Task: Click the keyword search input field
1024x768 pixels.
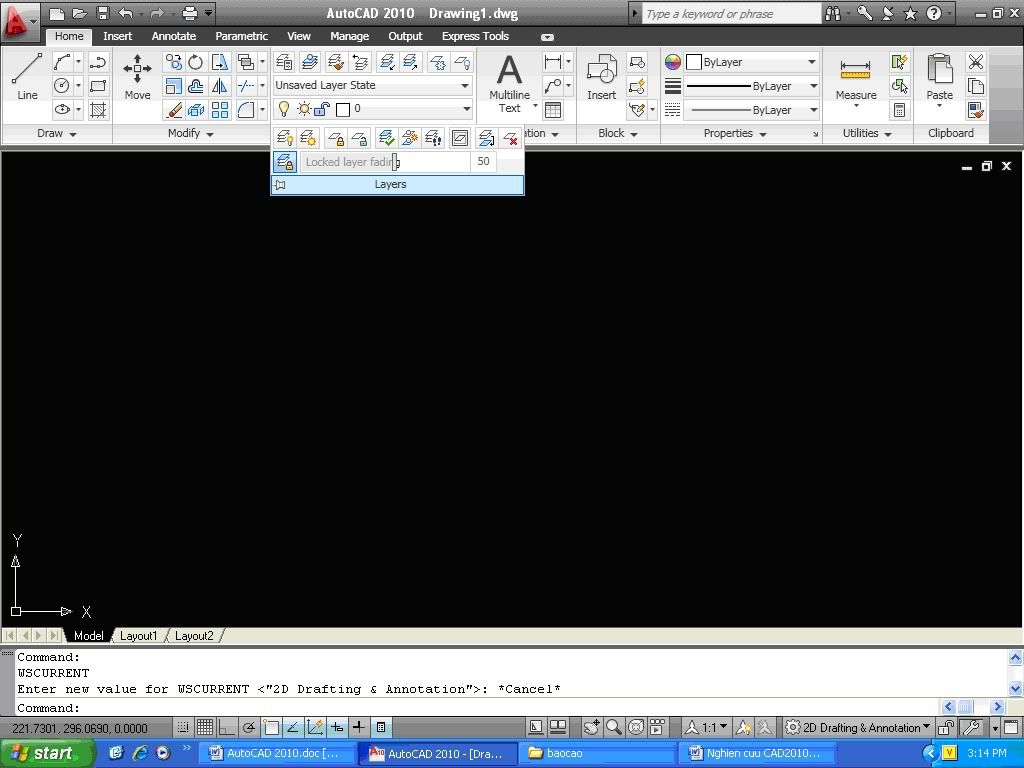Action: point(730,14)
